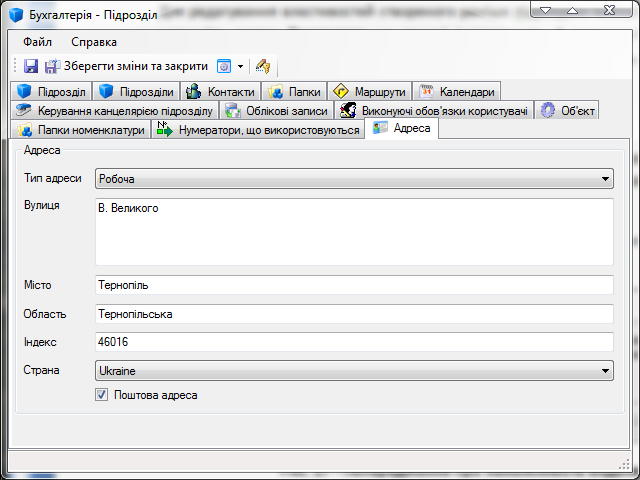
Task: Open the Облікові записи tab
Action: (276, 111)
